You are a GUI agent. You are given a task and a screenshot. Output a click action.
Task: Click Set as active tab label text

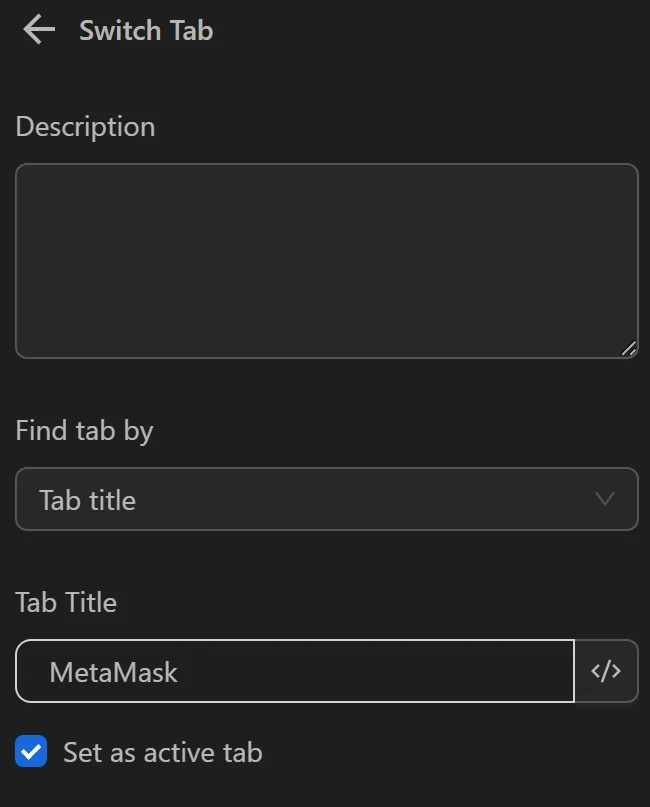coord(162,751)
